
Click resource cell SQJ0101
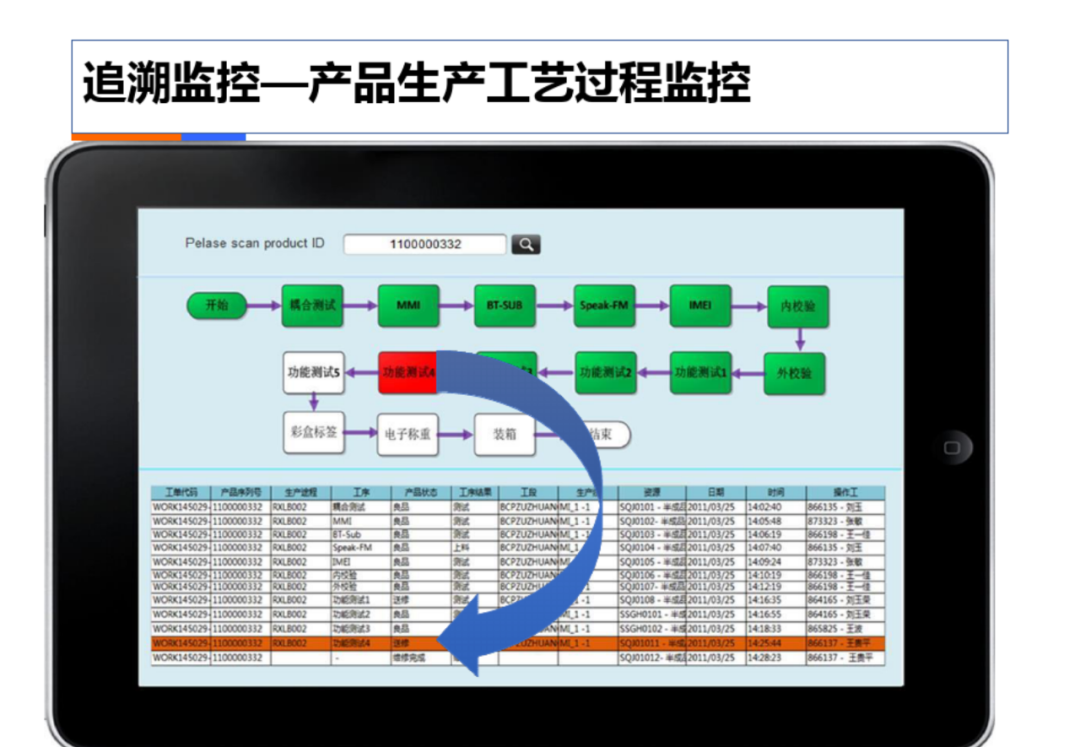[x=652, y=507]
